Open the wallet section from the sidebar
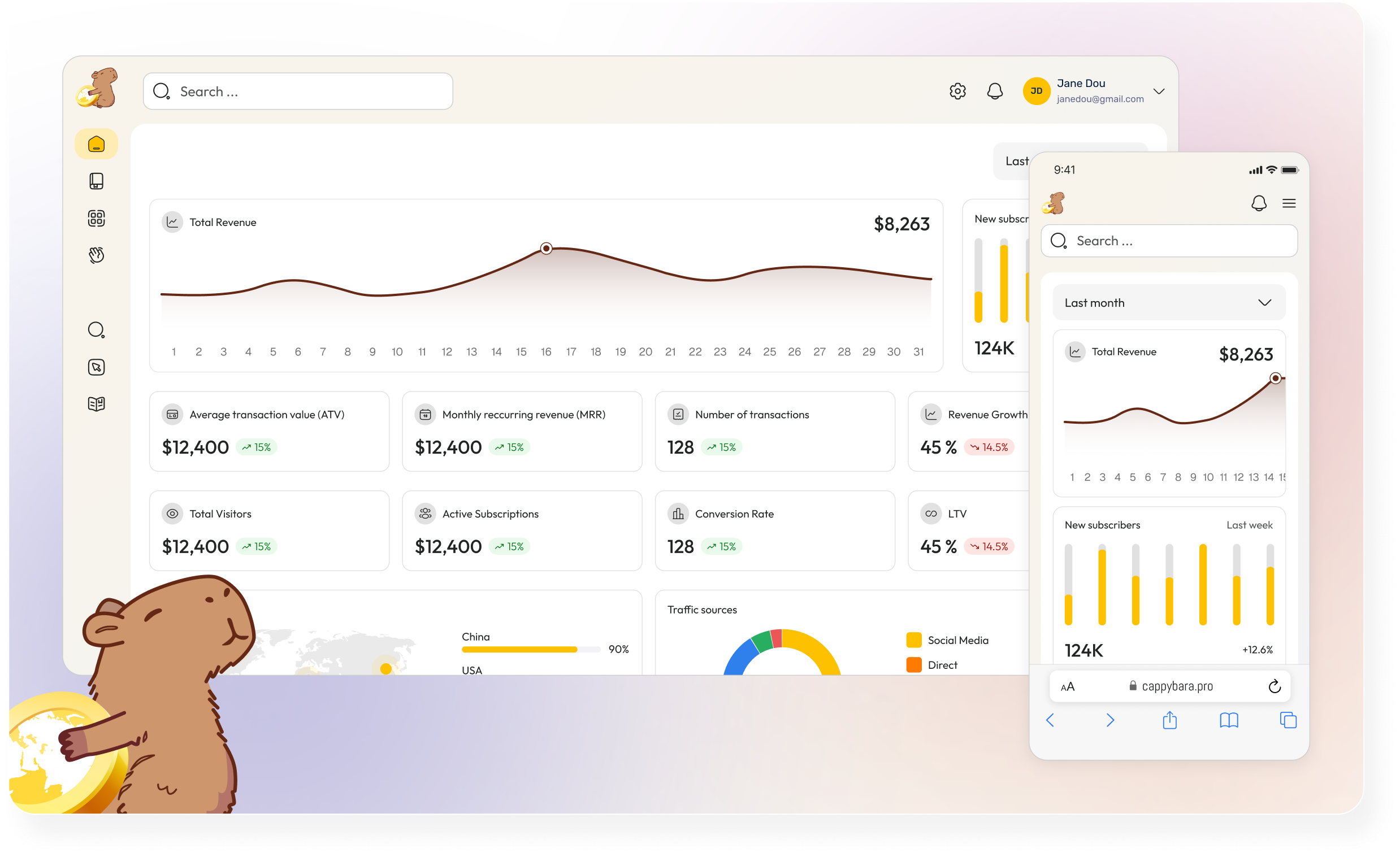Image resolution: width=1400 pixels, height=857 pixels. (x=97, y=181)
